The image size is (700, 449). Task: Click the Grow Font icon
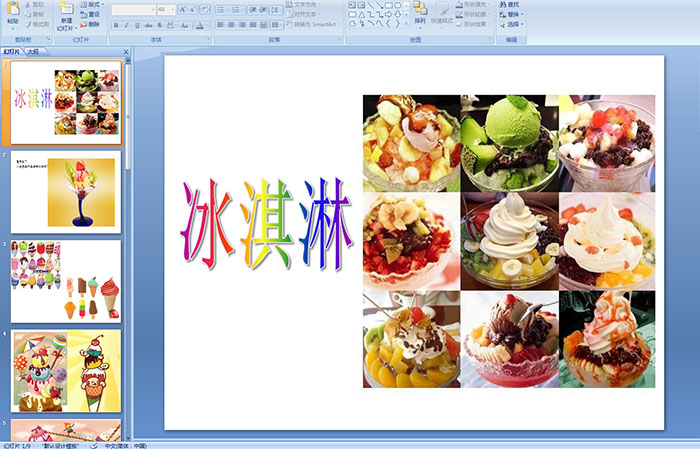[x=183, y=10]
